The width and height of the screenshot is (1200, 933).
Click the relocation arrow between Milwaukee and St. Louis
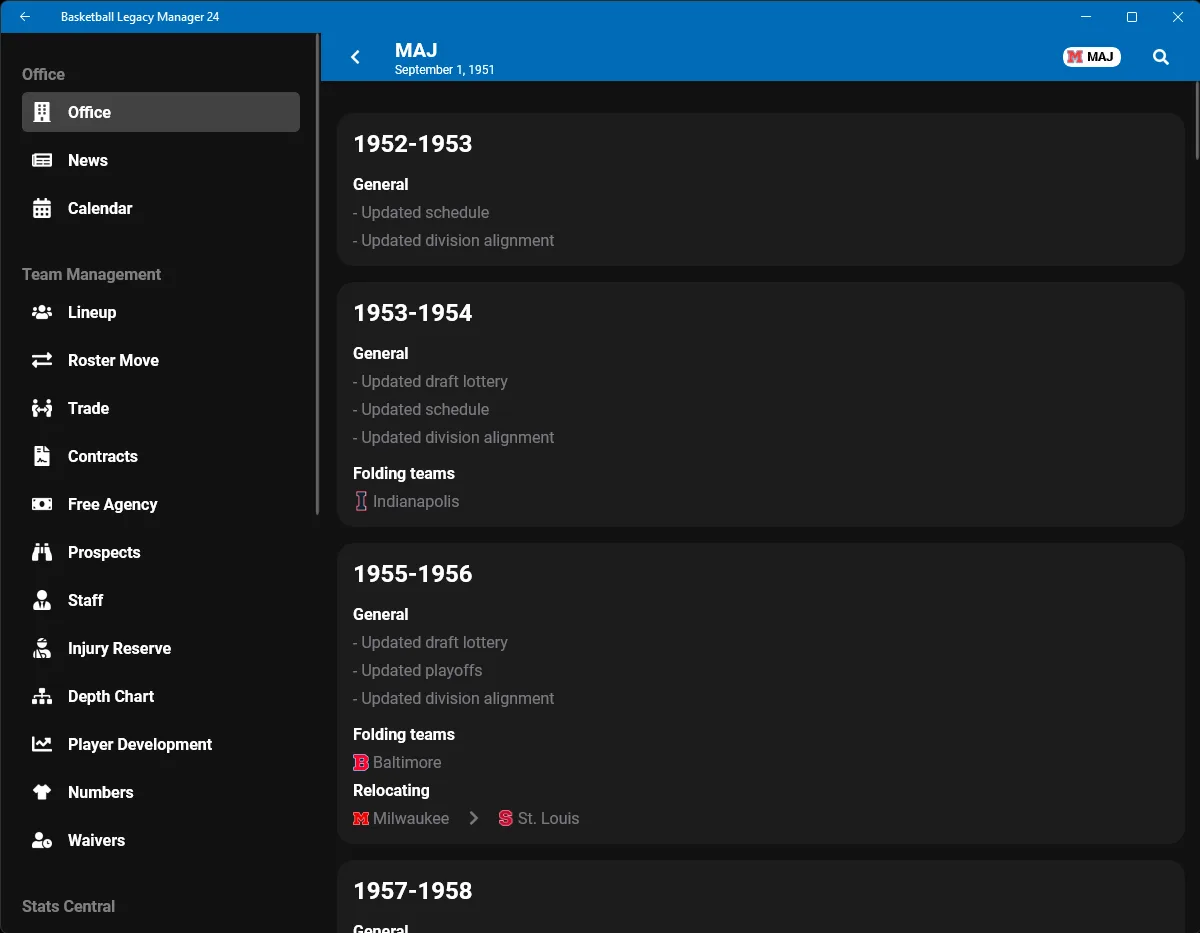474,818
